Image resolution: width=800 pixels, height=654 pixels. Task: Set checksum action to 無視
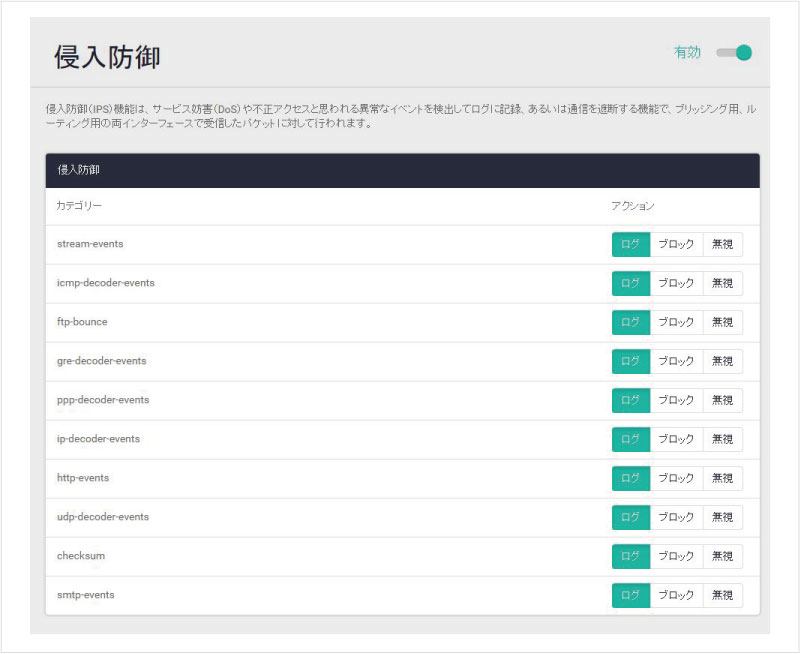722,556
